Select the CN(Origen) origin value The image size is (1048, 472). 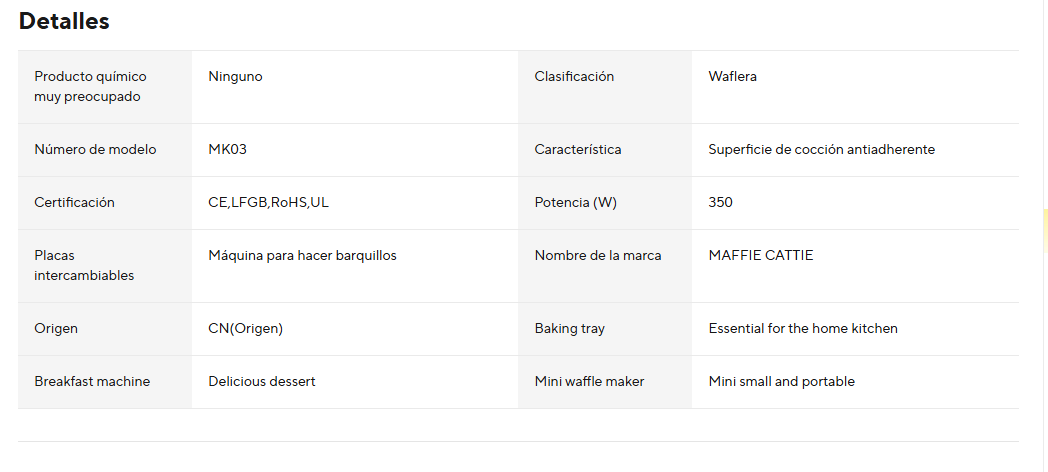[x=245, y=329]
